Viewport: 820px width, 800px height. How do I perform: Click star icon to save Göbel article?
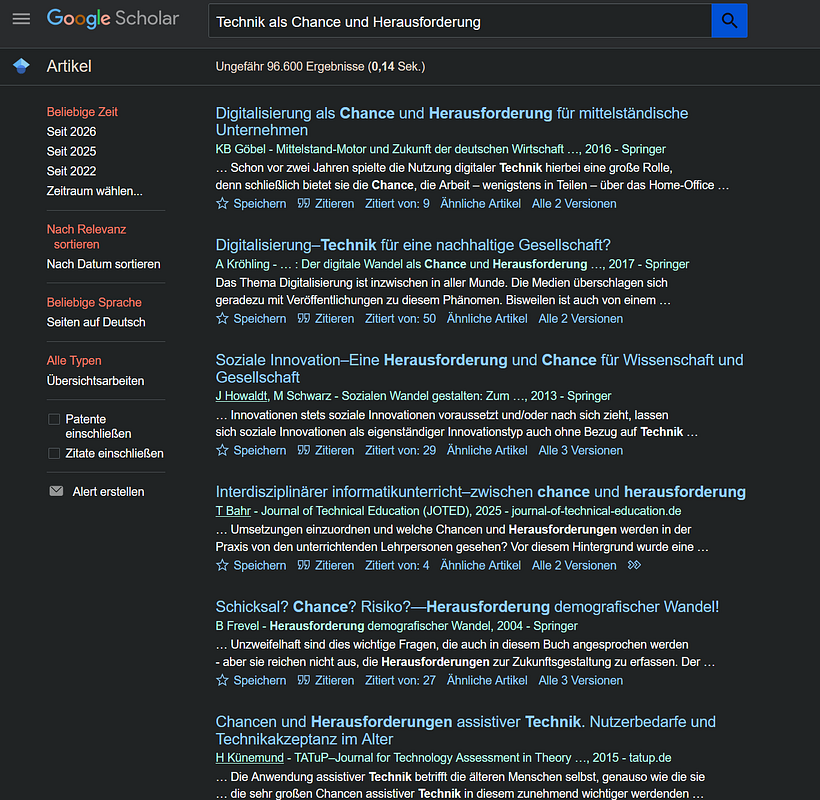pyautogui.click(x=223, y=203)
